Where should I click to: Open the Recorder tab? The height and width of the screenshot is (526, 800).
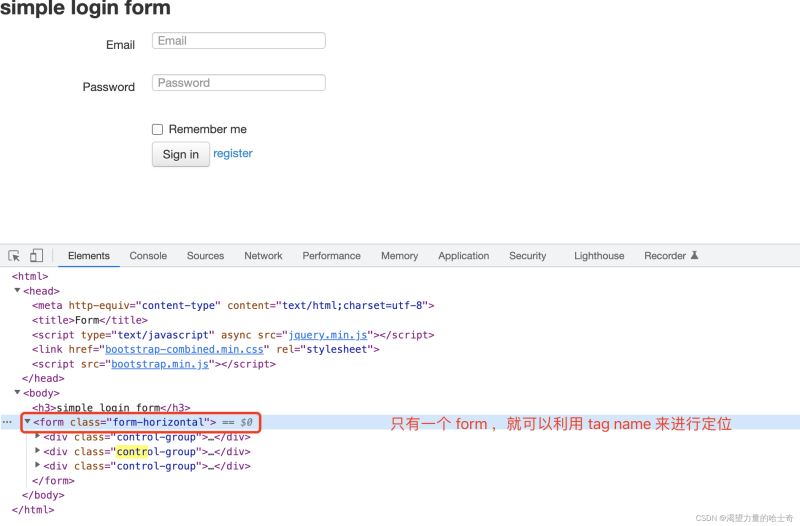click(670, 256)
